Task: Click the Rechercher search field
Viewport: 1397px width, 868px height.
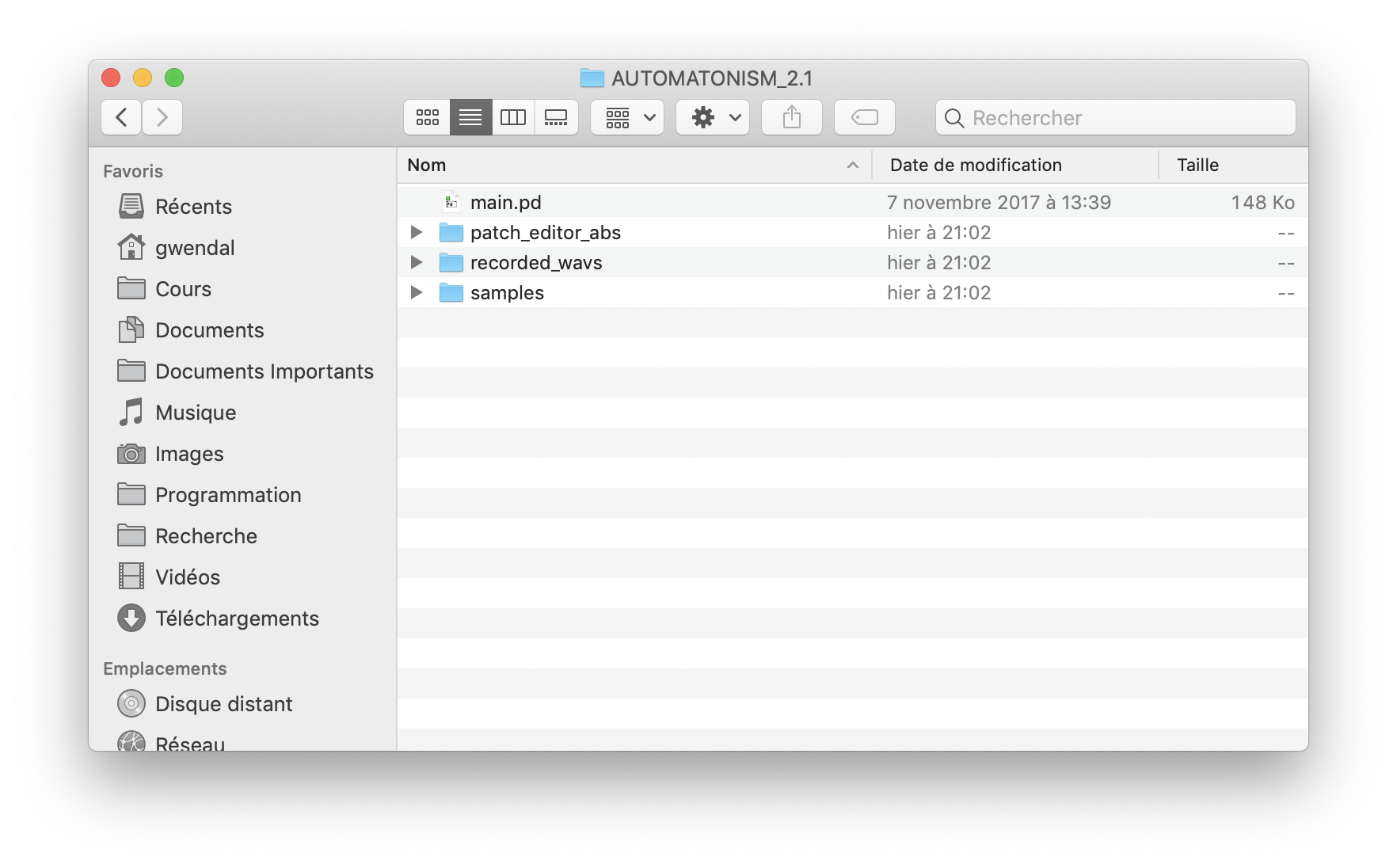Action: (1116, 117)
